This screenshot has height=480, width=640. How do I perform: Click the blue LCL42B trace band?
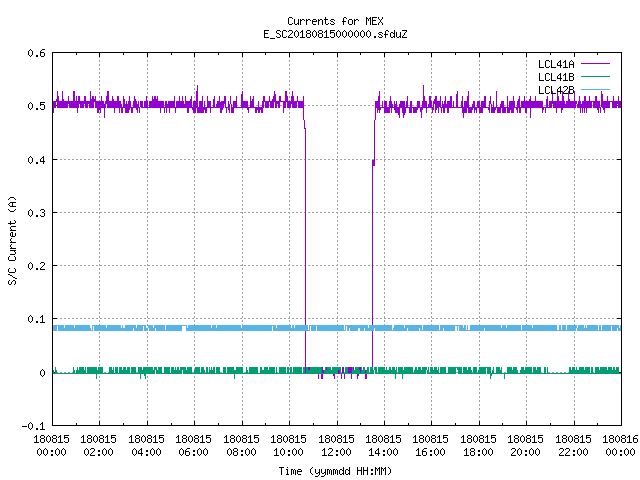coord(337,328)
